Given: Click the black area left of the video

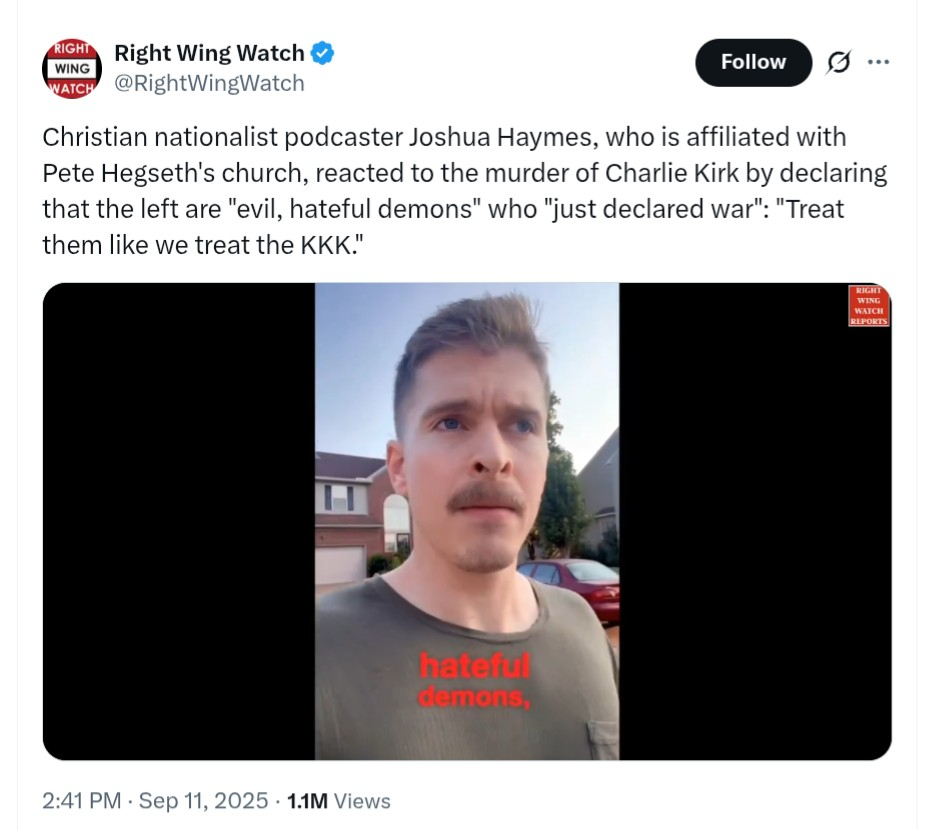Looking at the screenshot, I should coord(179,521).
